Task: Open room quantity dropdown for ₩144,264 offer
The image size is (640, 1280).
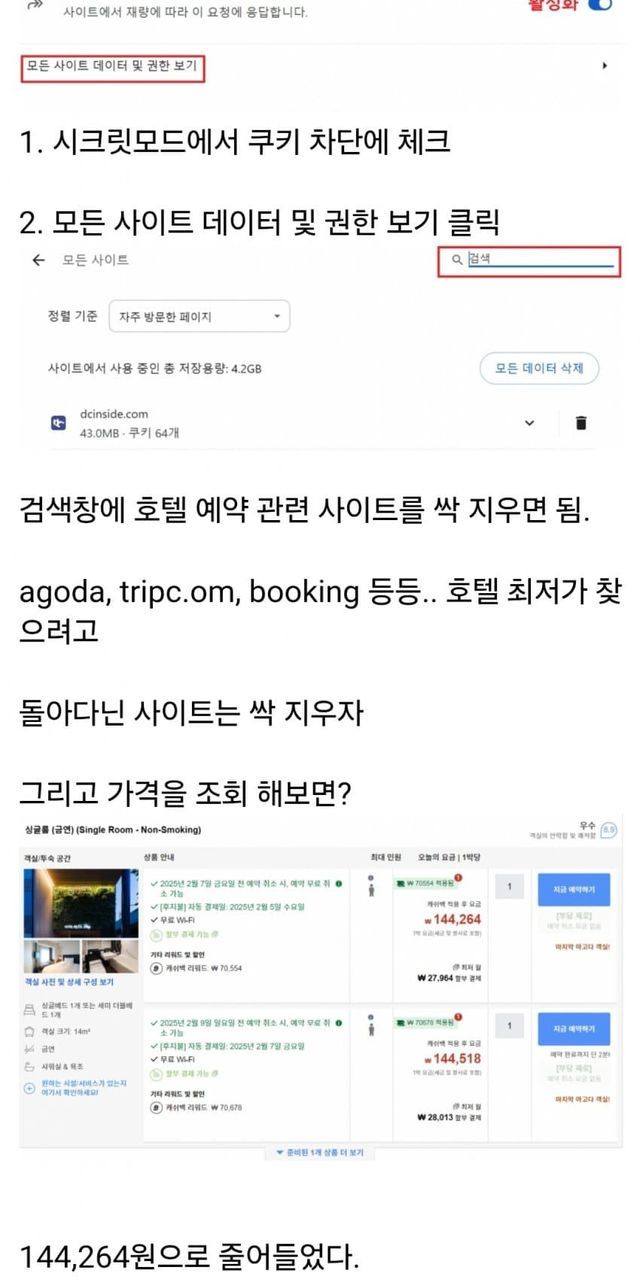Action: click(509, 887)
